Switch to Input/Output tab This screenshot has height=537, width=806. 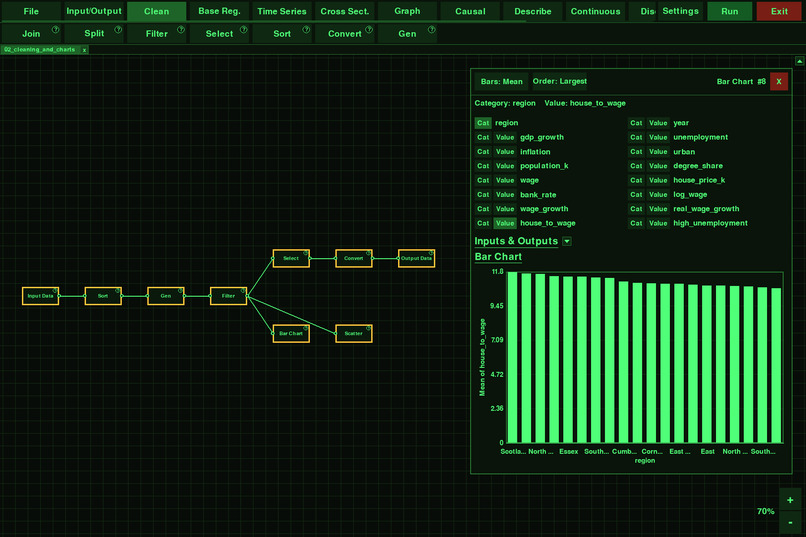(x=94, y=11)
